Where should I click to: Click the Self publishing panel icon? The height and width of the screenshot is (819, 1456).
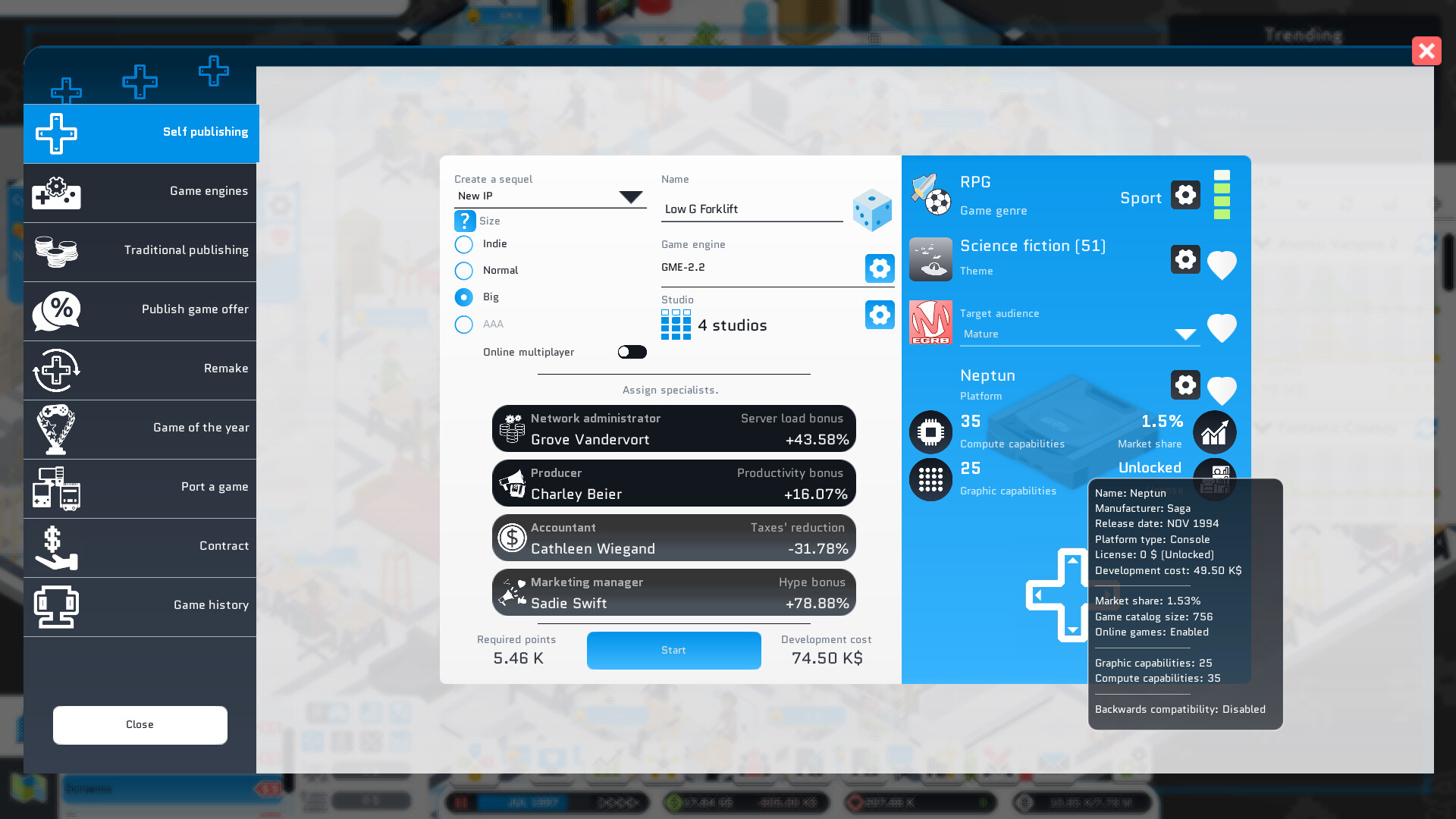tap(56, 133)
